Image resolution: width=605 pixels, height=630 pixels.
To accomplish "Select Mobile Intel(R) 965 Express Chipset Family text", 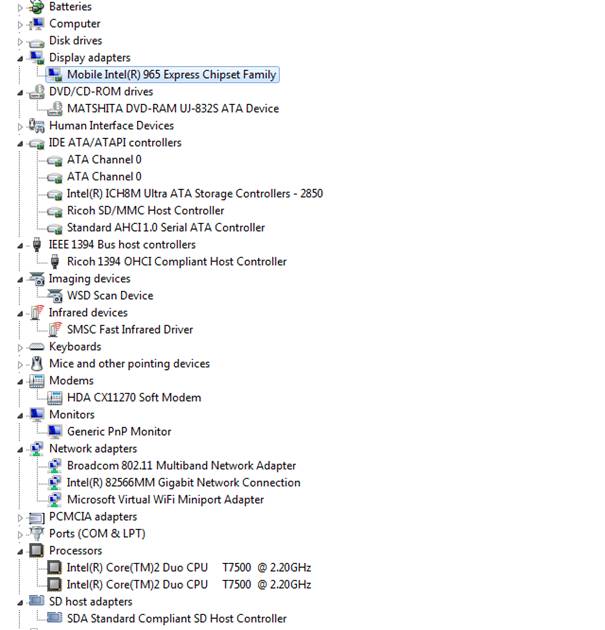I will (x=172, y=75).
